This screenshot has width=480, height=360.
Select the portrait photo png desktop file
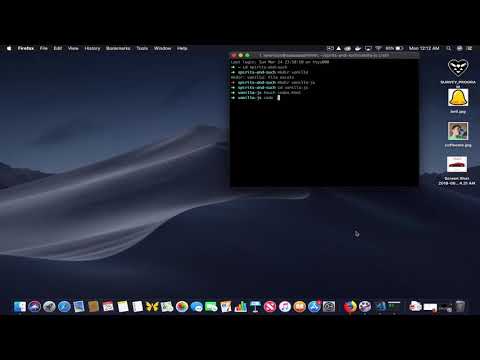point(458,134)
